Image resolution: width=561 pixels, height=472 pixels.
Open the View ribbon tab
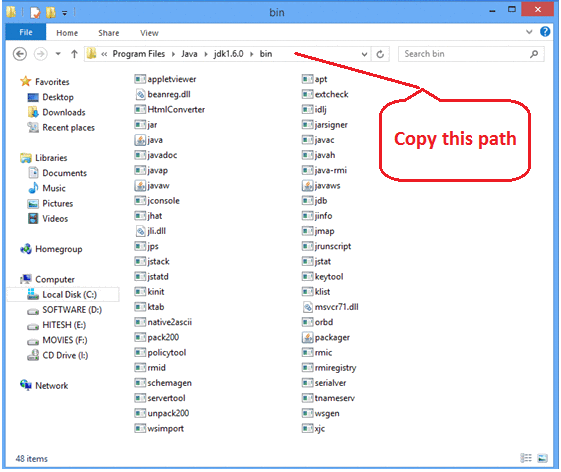click(149, 33)
